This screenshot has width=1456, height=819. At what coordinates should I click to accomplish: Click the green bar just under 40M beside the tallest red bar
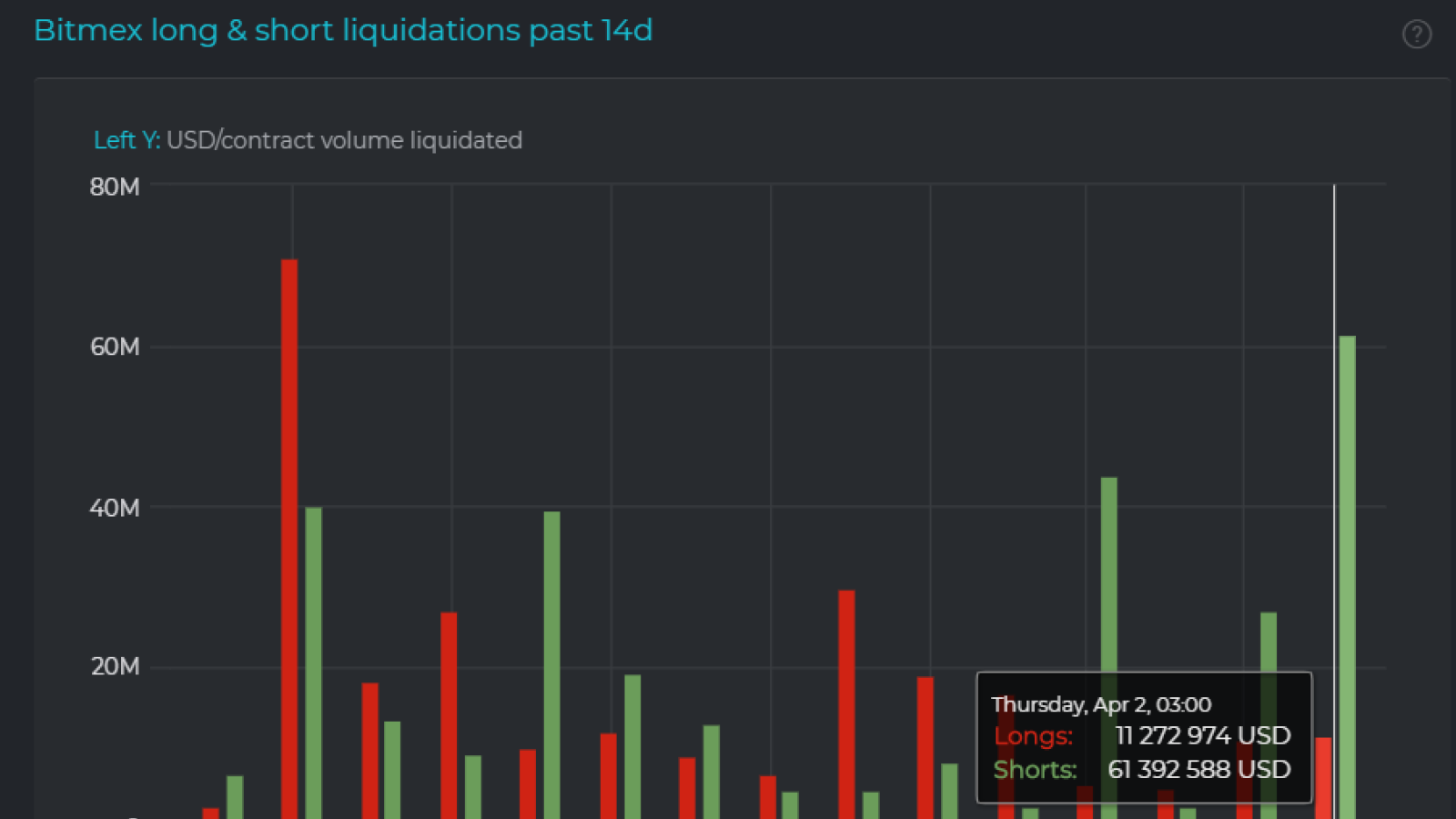[x=313, y=662]
